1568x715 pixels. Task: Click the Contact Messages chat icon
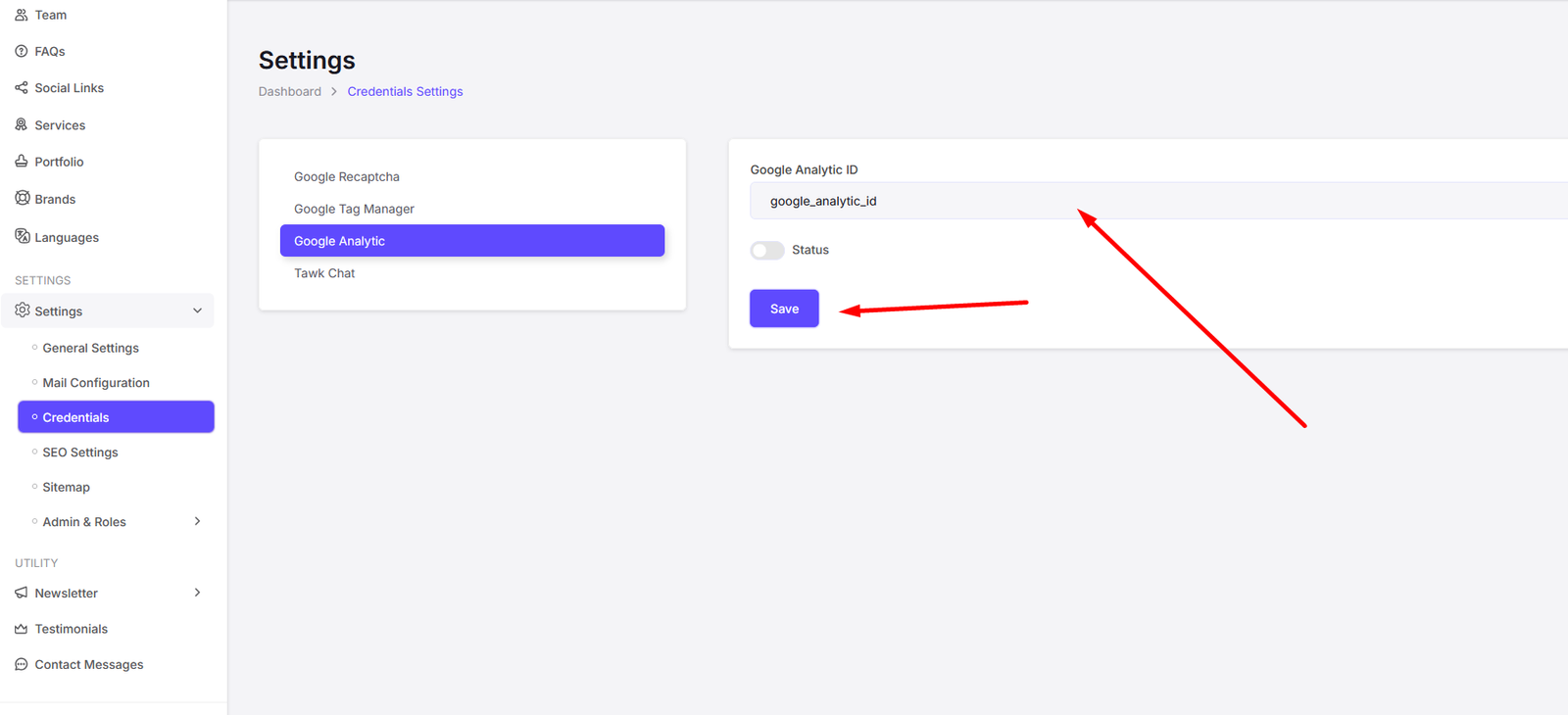coord(22,664)
